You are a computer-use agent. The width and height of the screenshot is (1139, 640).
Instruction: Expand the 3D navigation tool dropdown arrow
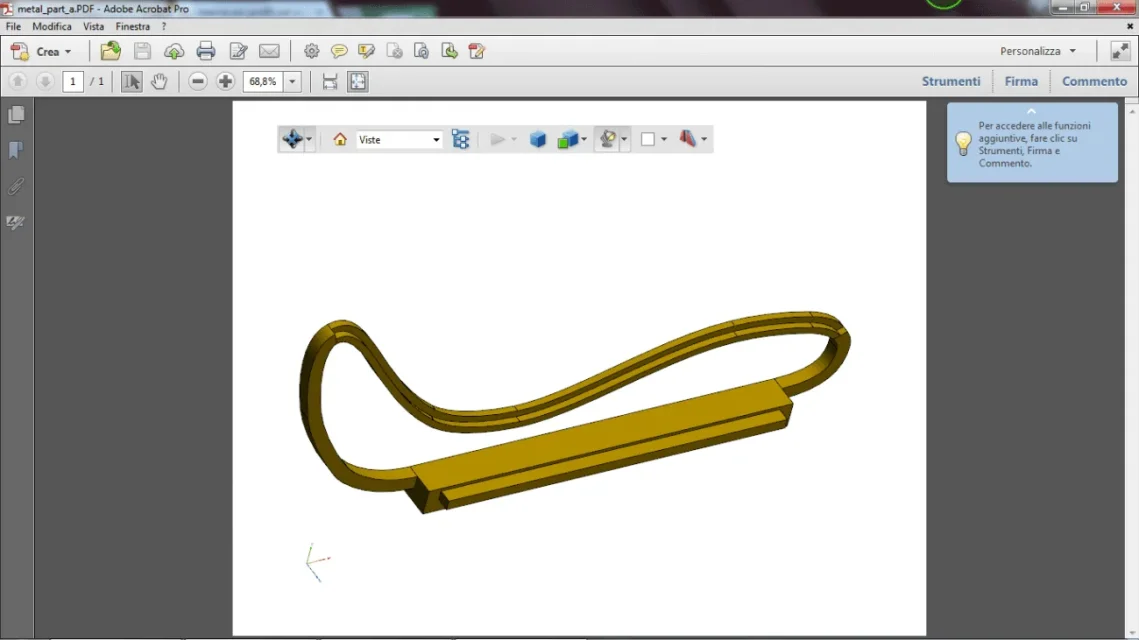pyautogui.click(x=309, y=139)
